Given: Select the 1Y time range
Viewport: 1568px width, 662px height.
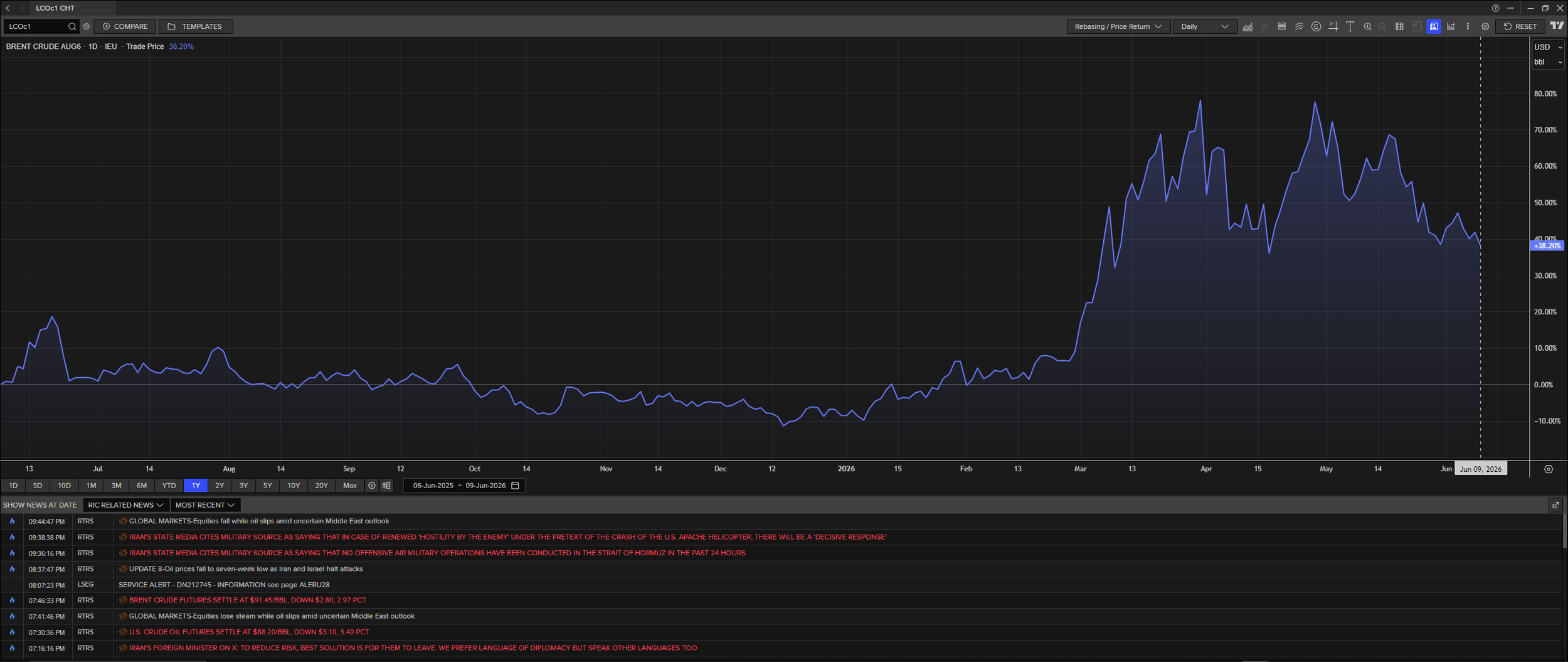Looking at the screenshot, I should tap(196, 486).
